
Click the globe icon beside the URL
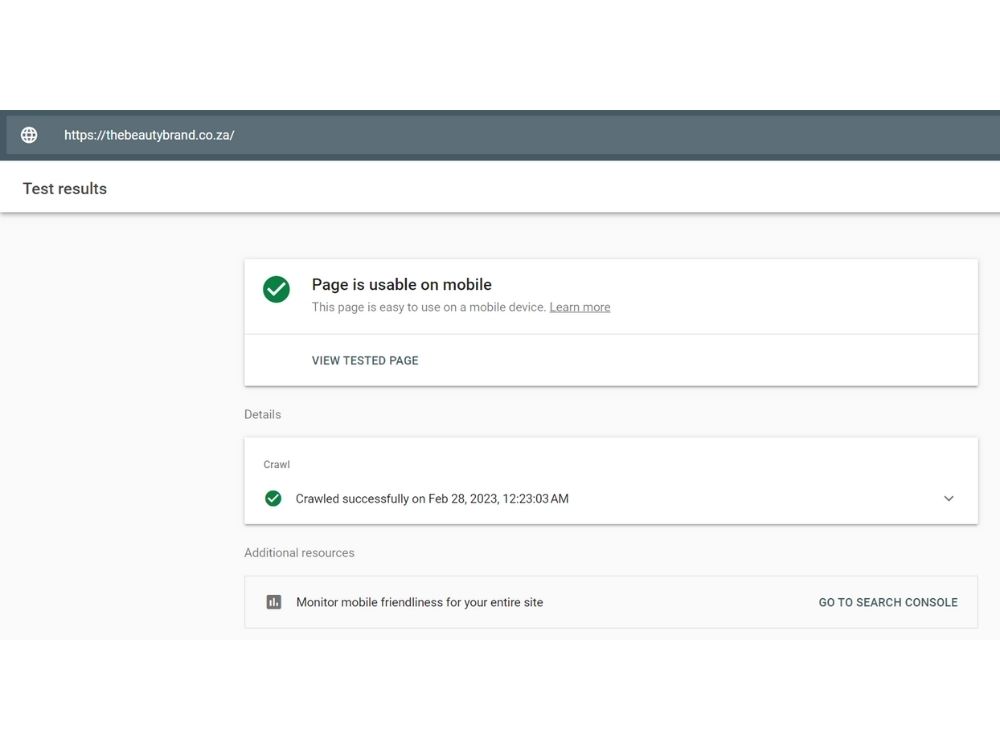(x=29, y=135)
